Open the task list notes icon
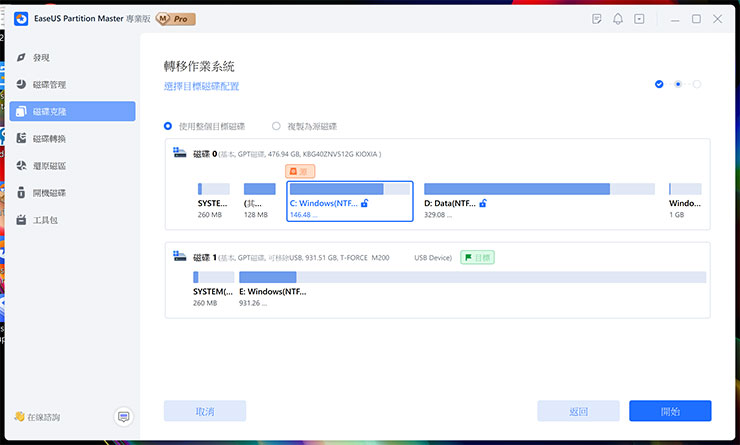 click(597, 19)
